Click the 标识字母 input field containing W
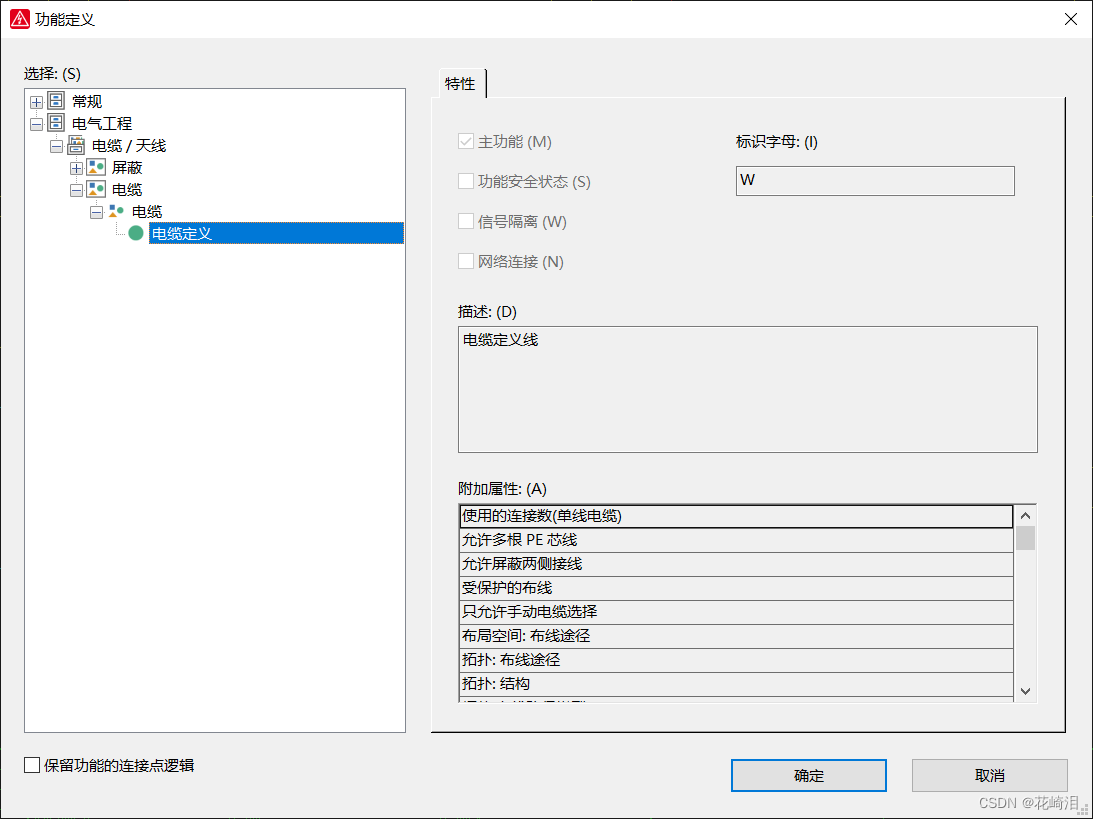The width and height of the screenshot is (1093, 819). [875, 181]
